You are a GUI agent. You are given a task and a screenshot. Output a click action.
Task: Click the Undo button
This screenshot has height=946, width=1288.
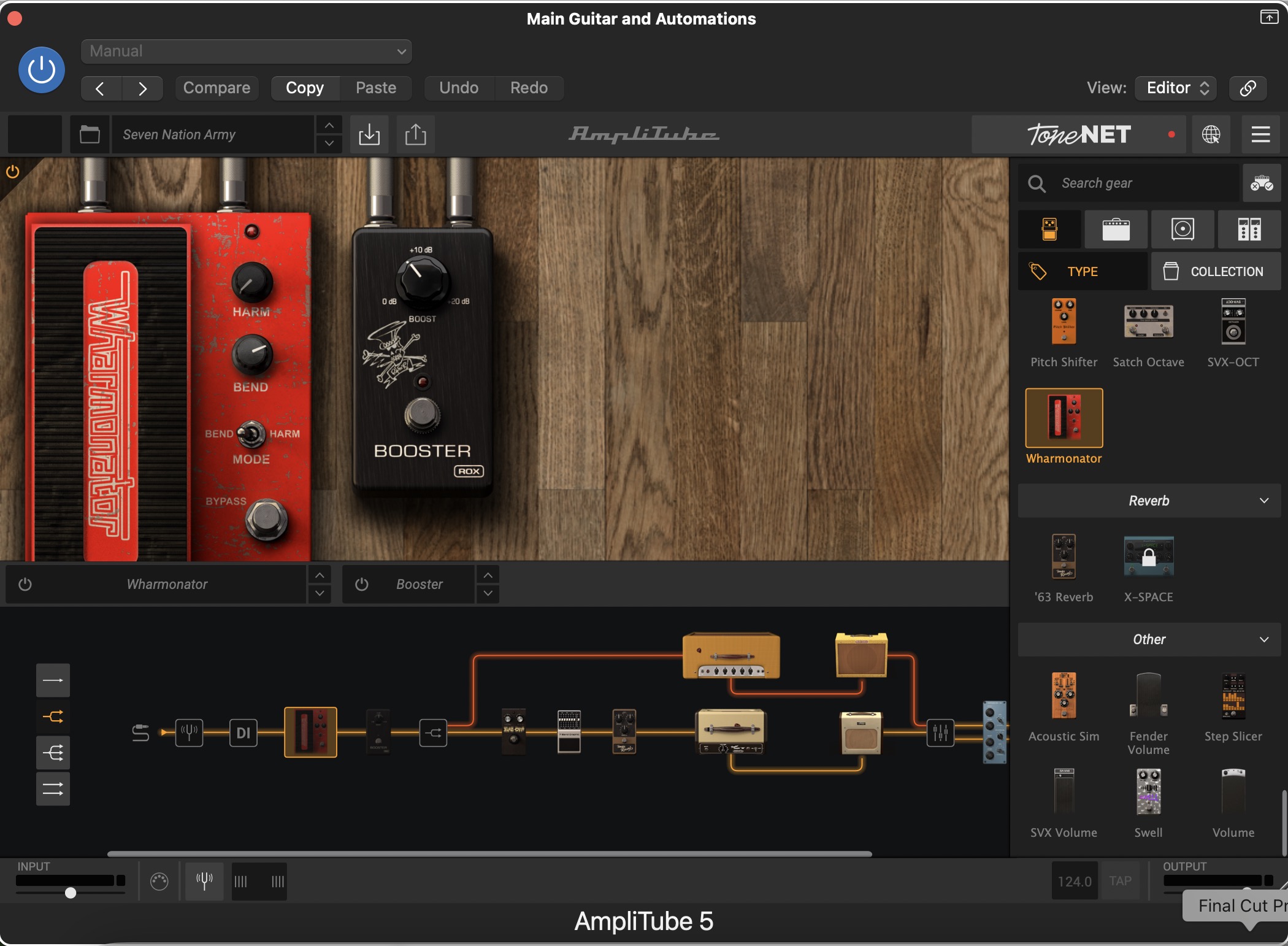pos(459,88)
